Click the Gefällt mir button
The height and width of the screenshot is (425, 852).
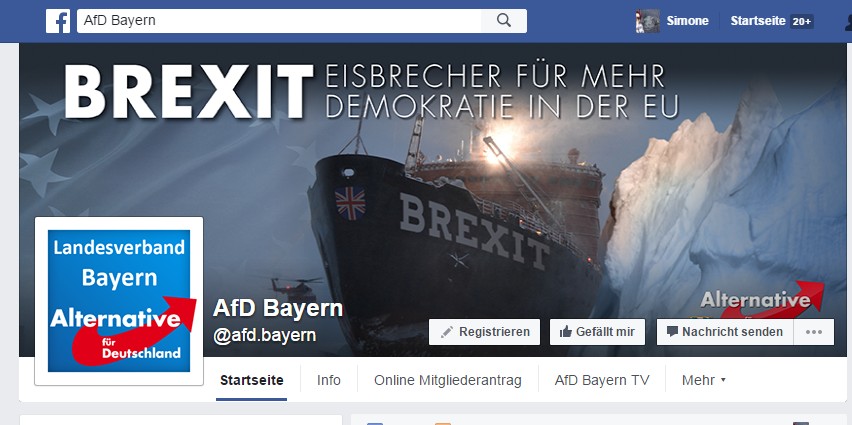point(597,332)
